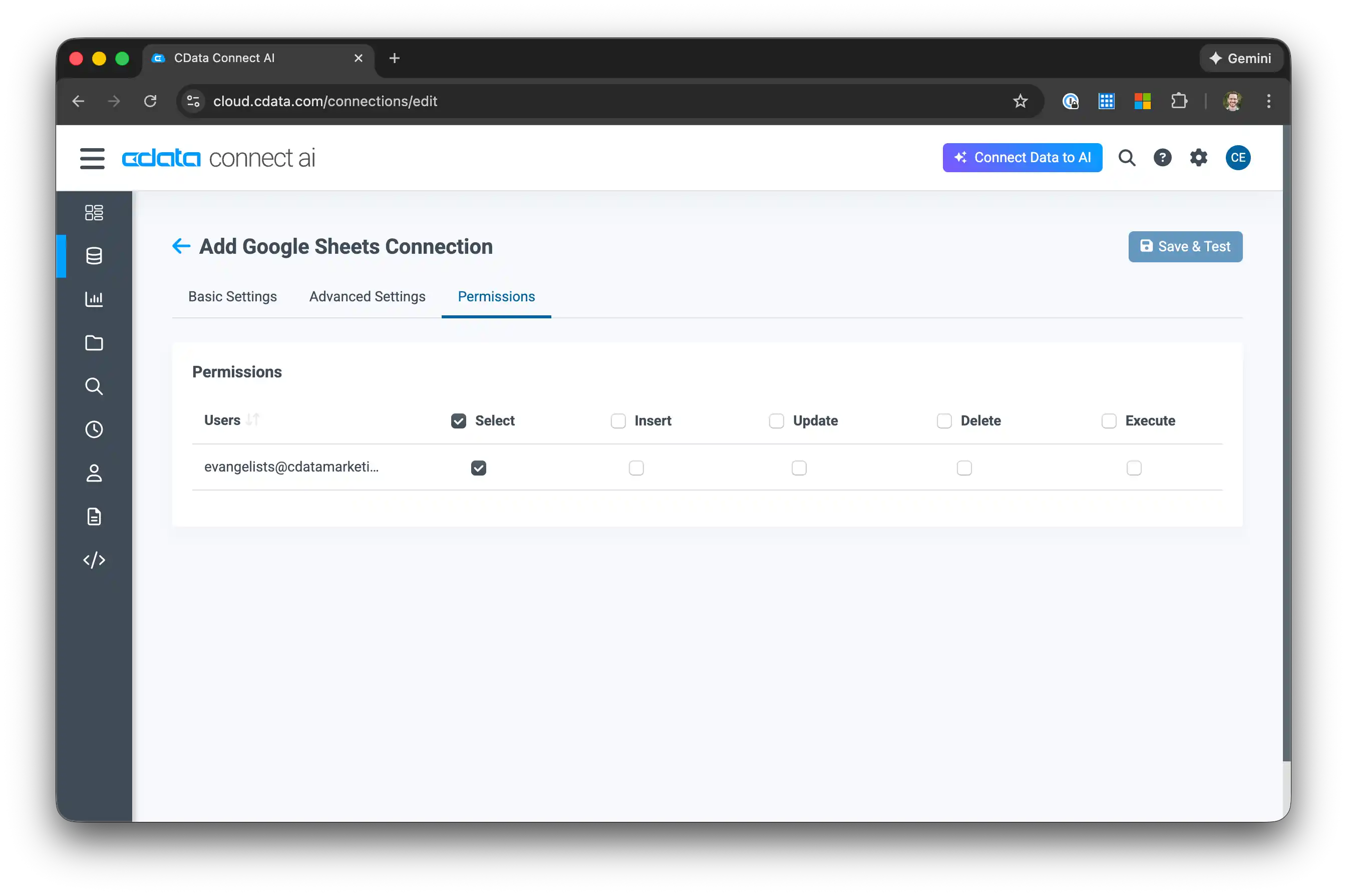1347x896 pixels.
Task: Uncheck Select for evangelists user row
Action: pos(478,468)
